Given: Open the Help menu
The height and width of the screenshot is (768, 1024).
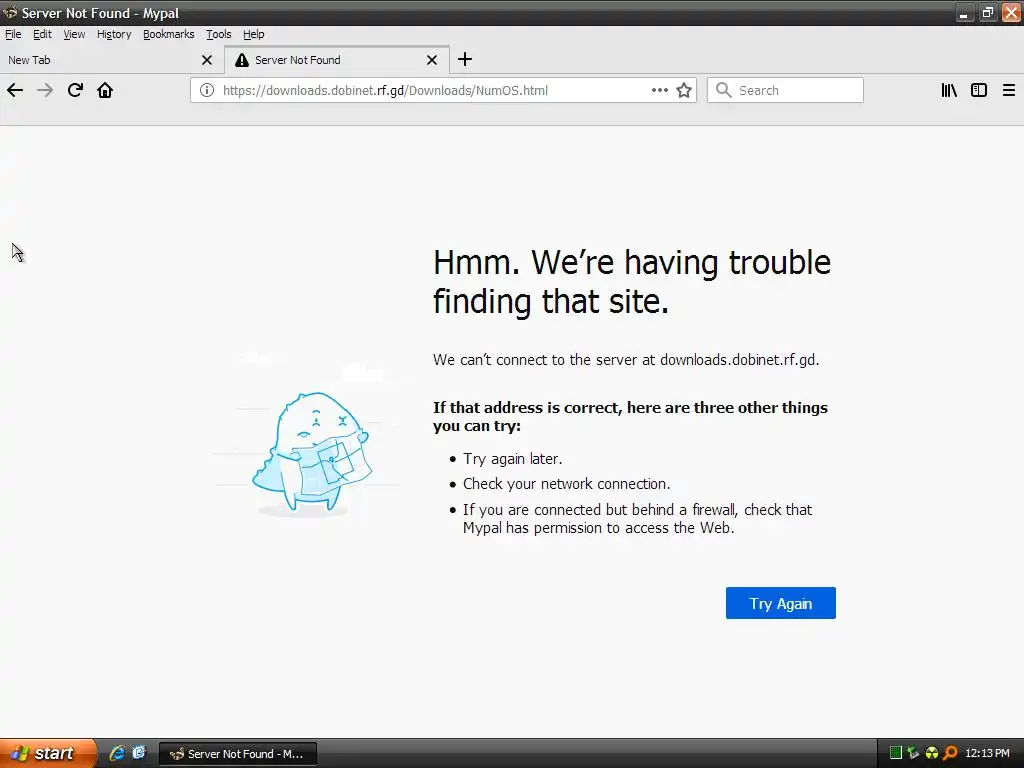Looking at the screenshot, I should pyautogui.click(x=253, y=34).
